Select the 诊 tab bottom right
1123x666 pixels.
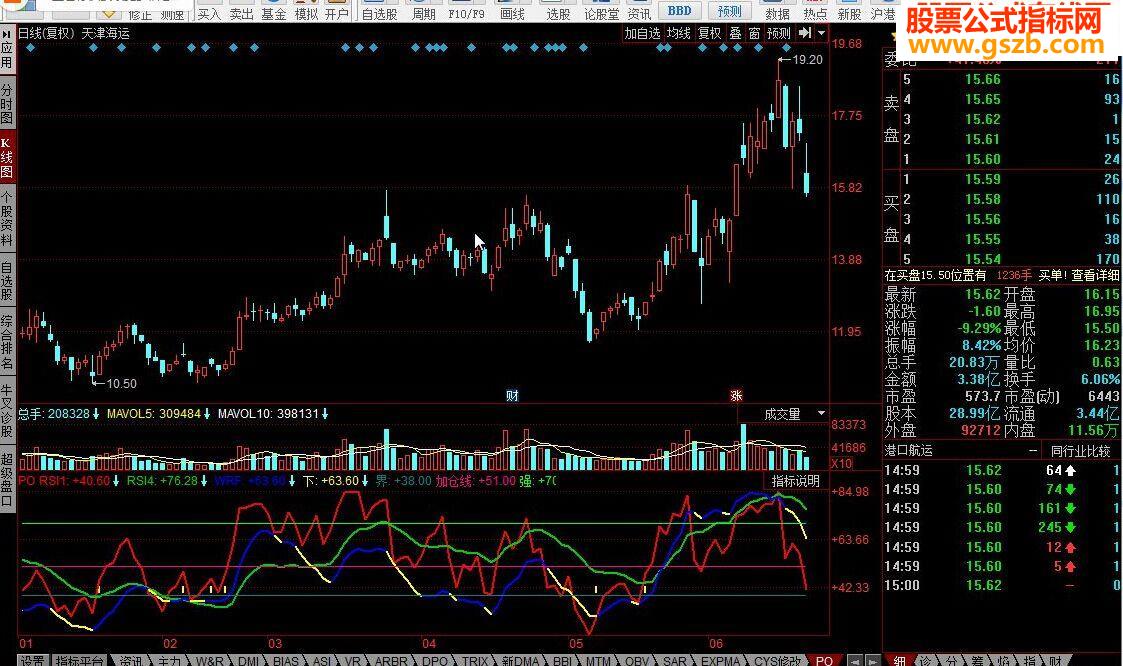pyautogui.click(x=925, y=660)
